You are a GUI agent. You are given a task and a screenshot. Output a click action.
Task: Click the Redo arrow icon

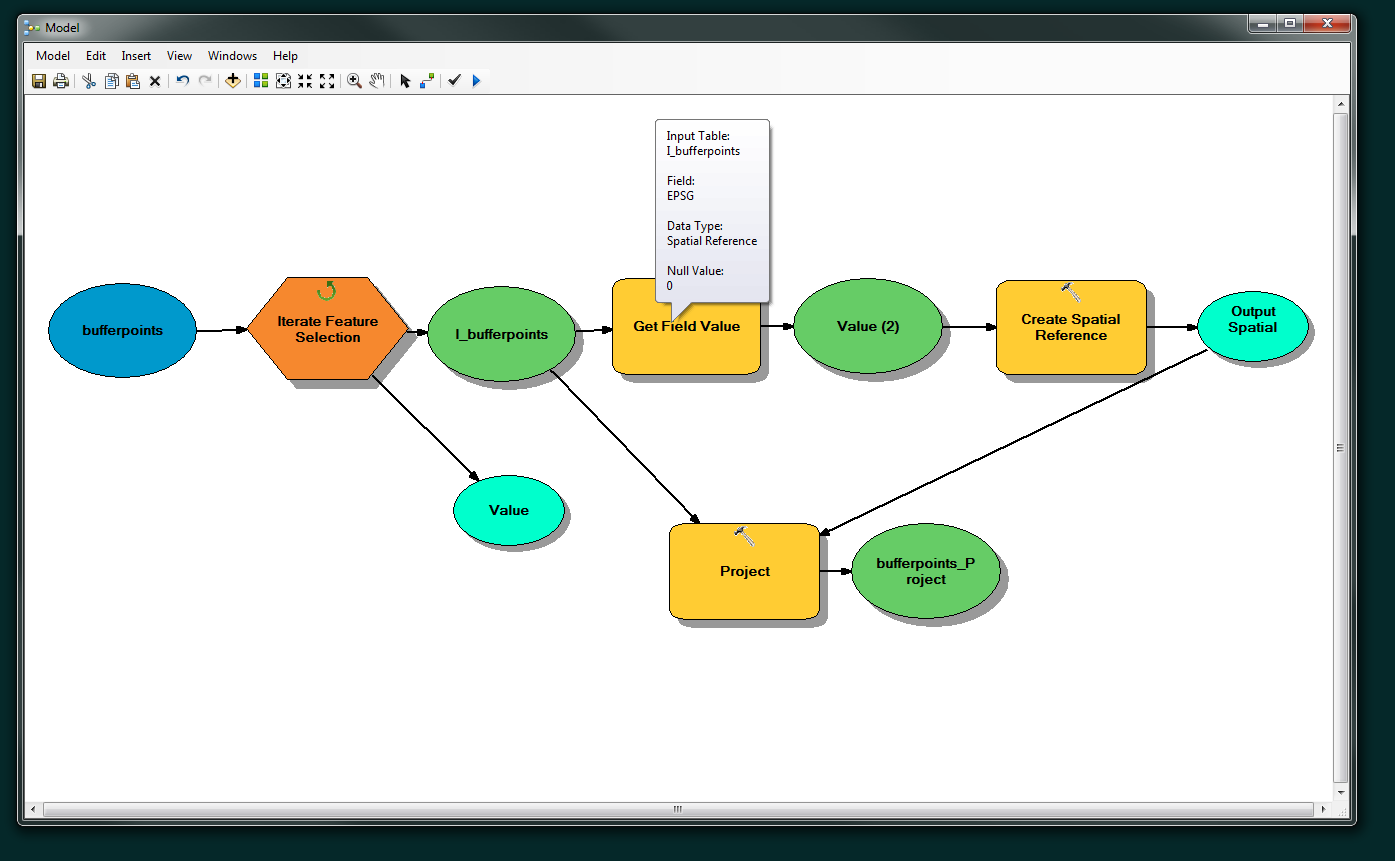point(205,81)
